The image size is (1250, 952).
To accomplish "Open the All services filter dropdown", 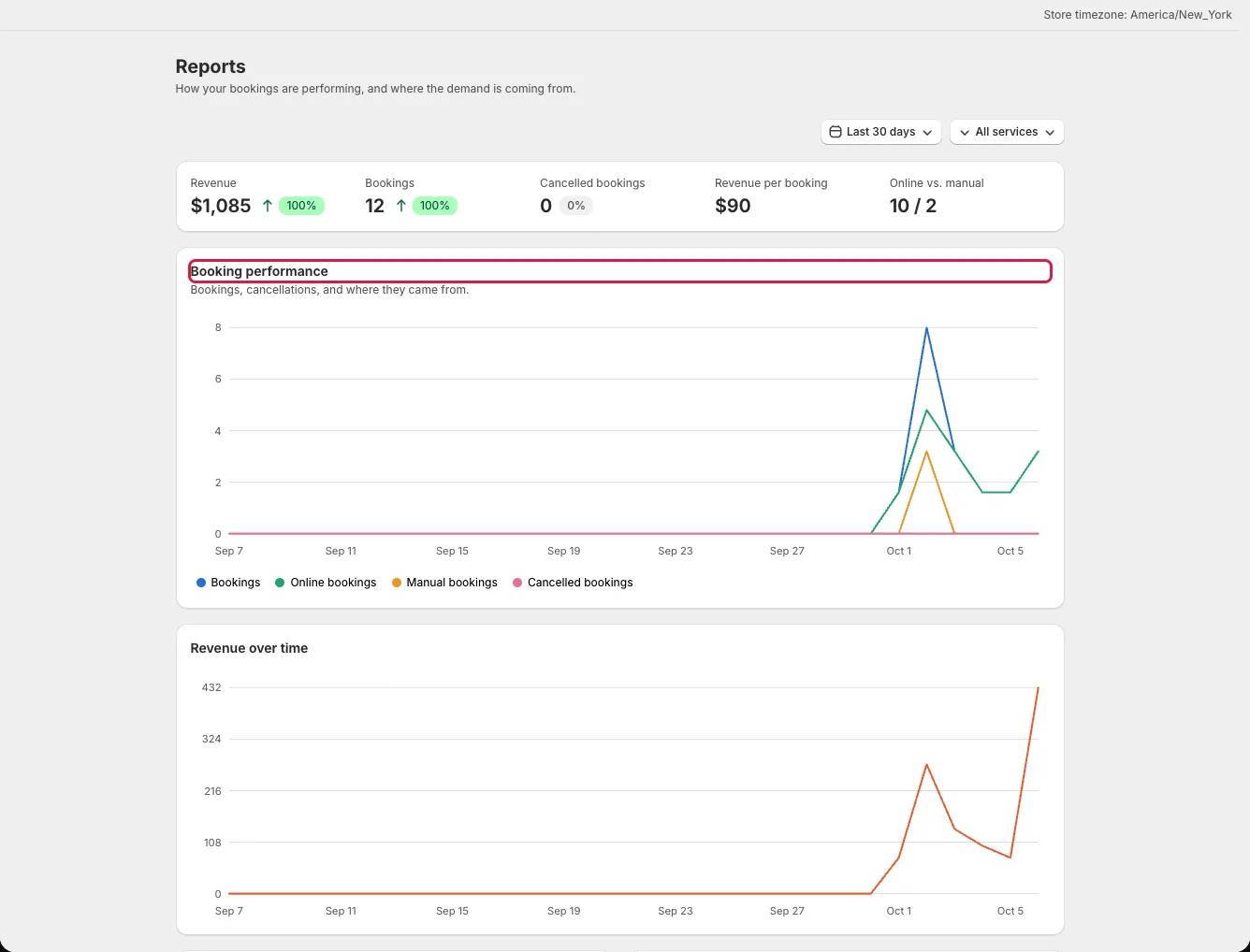I will point(1007,132).
